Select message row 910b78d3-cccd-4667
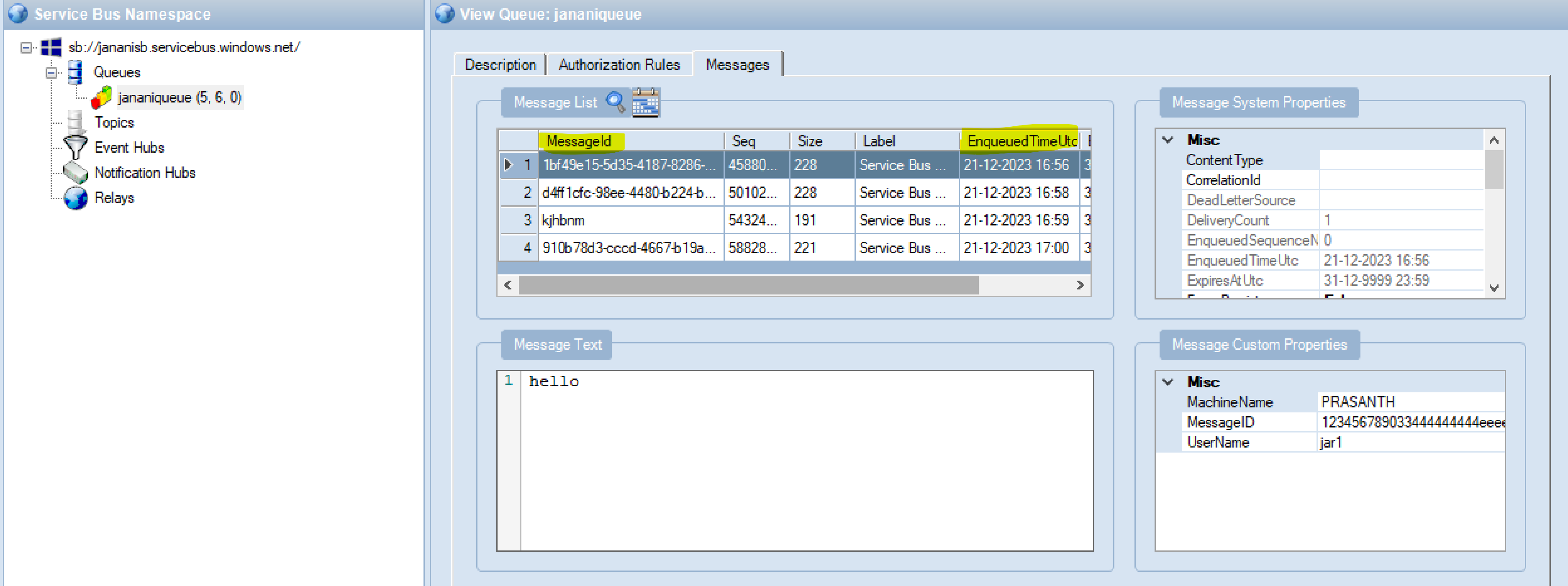The image size is (1568, 586). (794, 248)
